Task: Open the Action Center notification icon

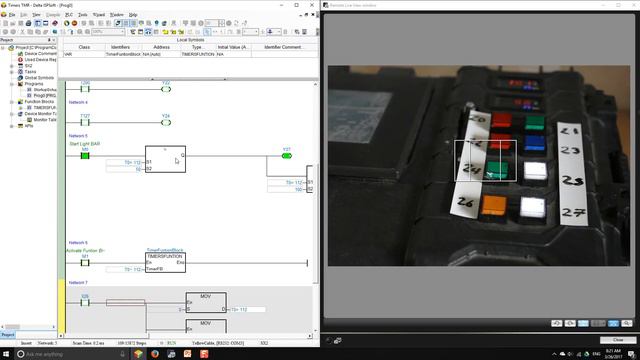Action: click(x=631, y=354)
